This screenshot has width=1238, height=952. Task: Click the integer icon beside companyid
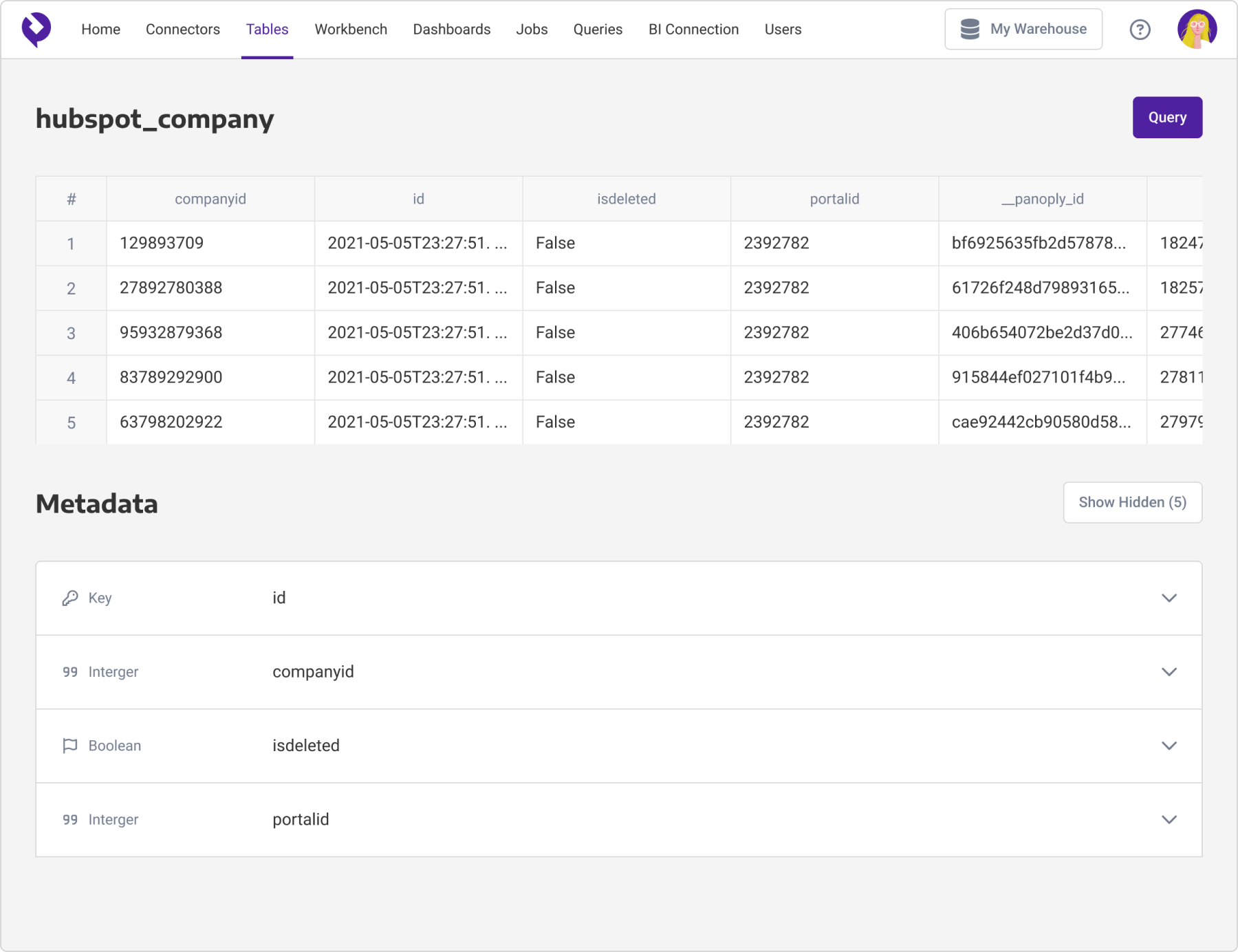(69, 672)
